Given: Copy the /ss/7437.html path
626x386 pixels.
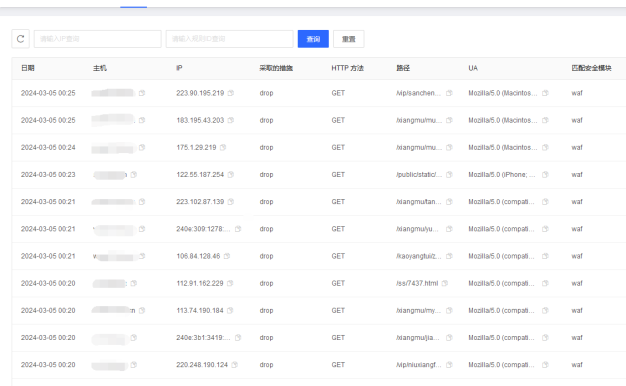Looking at the screenshot, I should 445,283.
